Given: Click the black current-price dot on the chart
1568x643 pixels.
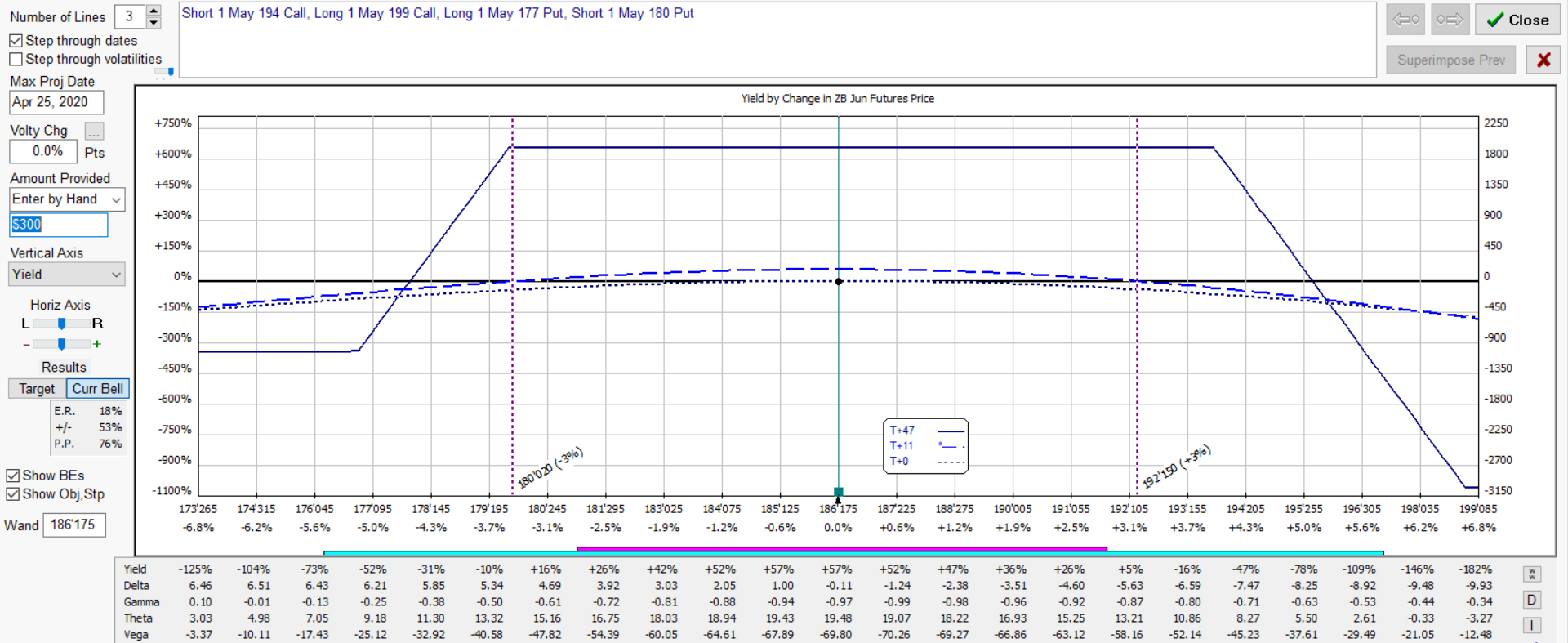Looking at the screenshot, I should coord(839,282).
